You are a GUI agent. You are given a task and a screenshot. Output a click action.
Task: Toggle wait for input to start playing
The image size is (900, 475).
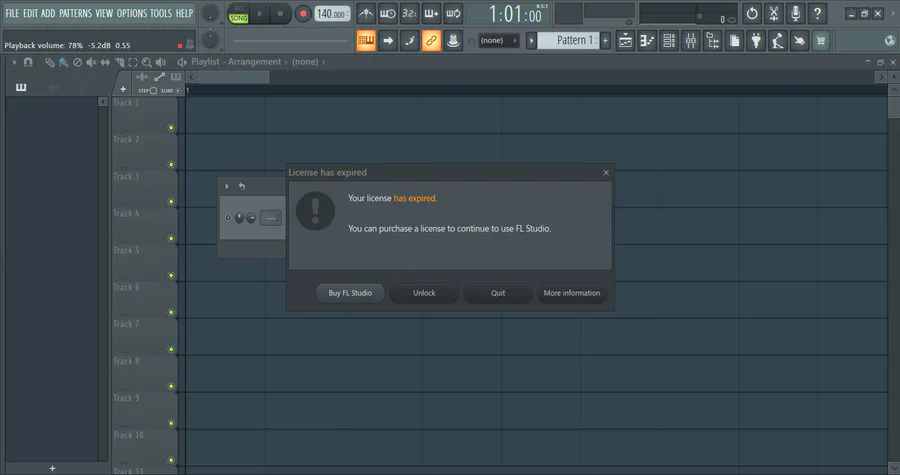387,13
